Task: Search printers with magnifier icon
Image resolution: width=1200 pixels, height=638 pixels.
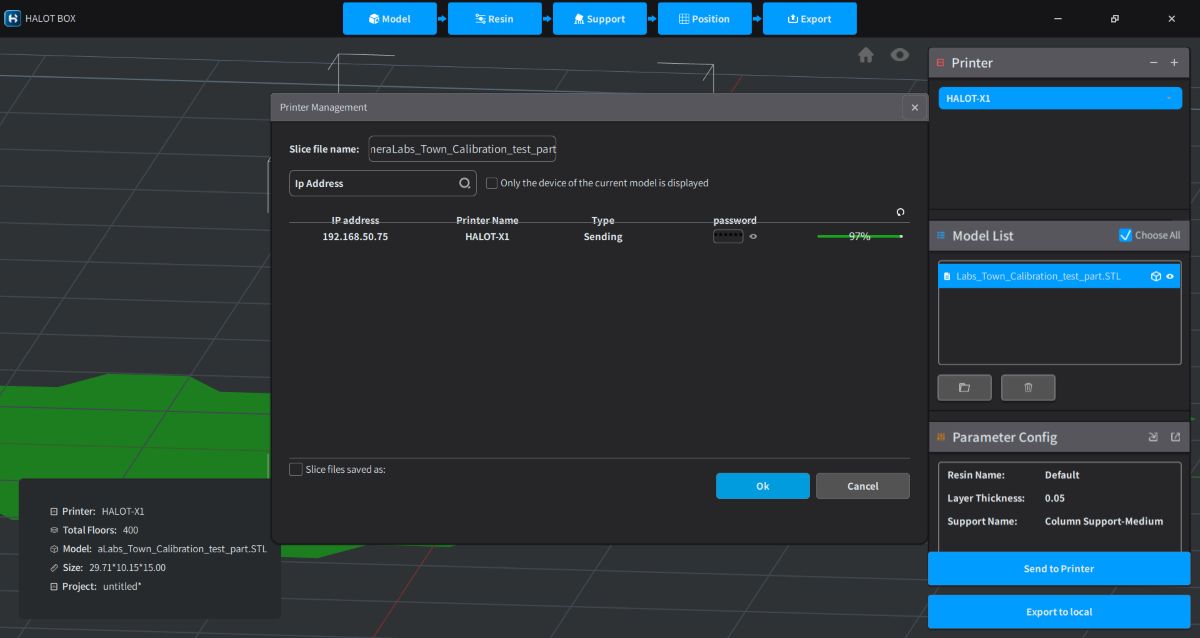Action: coord(465,183)
